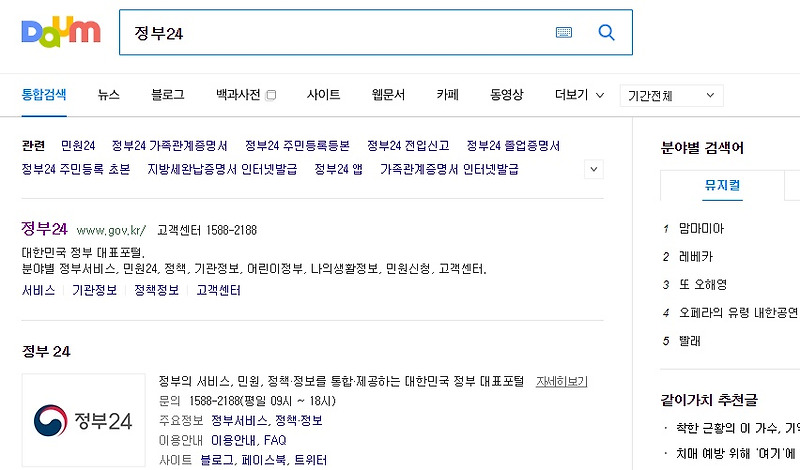The height and width of the screenshot is (470, 800).
Task: Open the 서비스 sublink
Action: (x=38, y=290)
